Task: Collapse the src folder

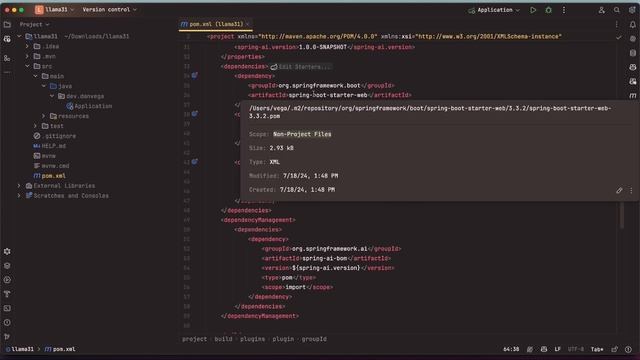Action: [x=27, y=66]
